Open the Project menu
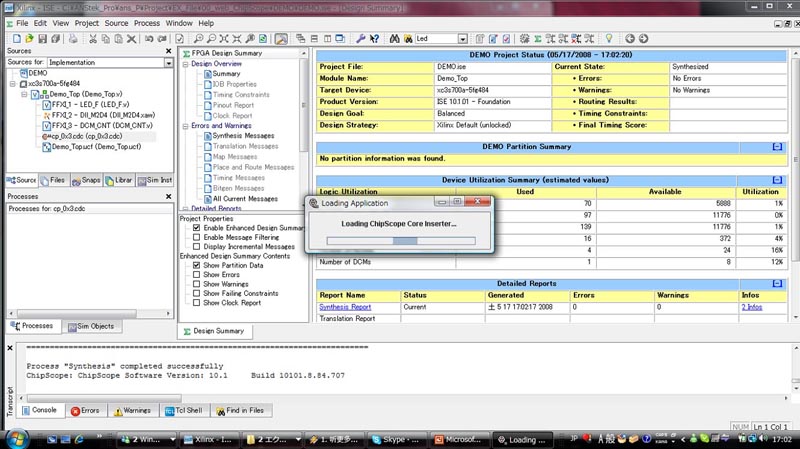Image resolution: width=800 pixels, height=449 pixels. pos(86,23)
